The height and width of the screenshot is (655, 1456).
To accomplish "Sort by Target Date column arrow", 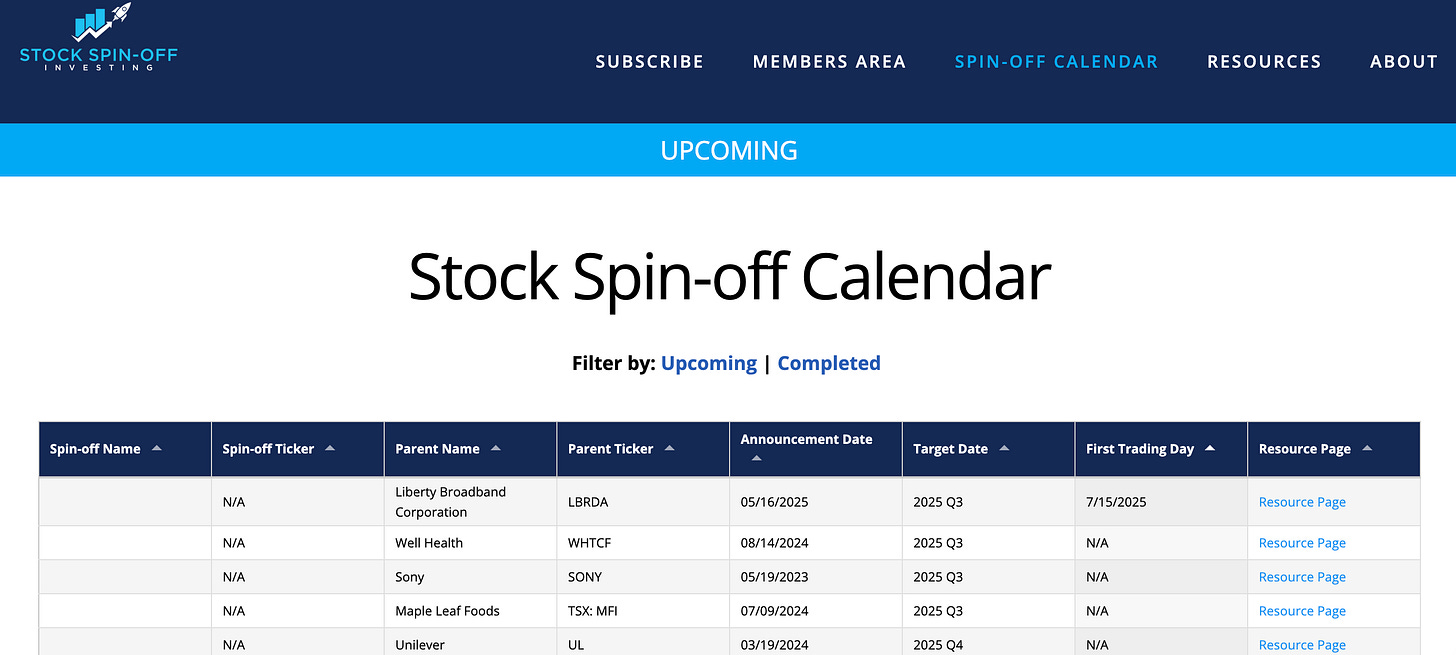I will 1004,449.
